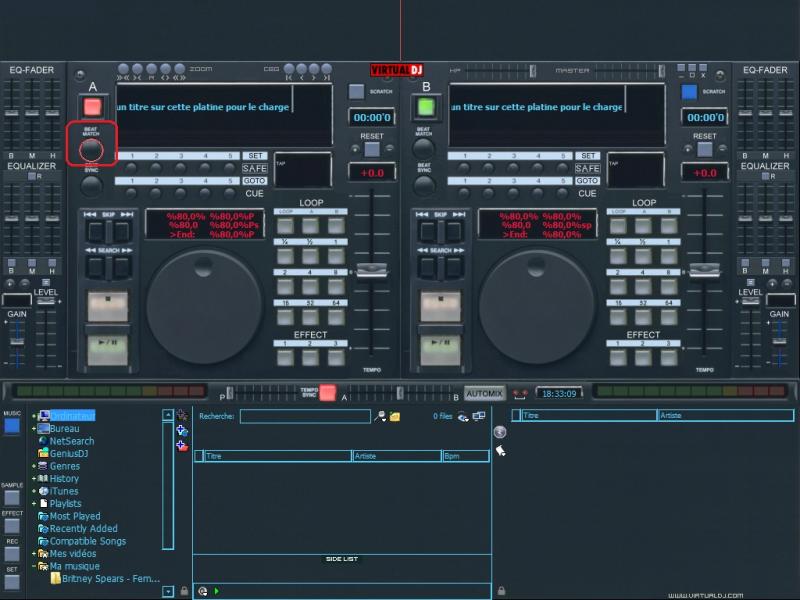
Task: Switch to the Sample tab
Action: [x=12, y=497]
